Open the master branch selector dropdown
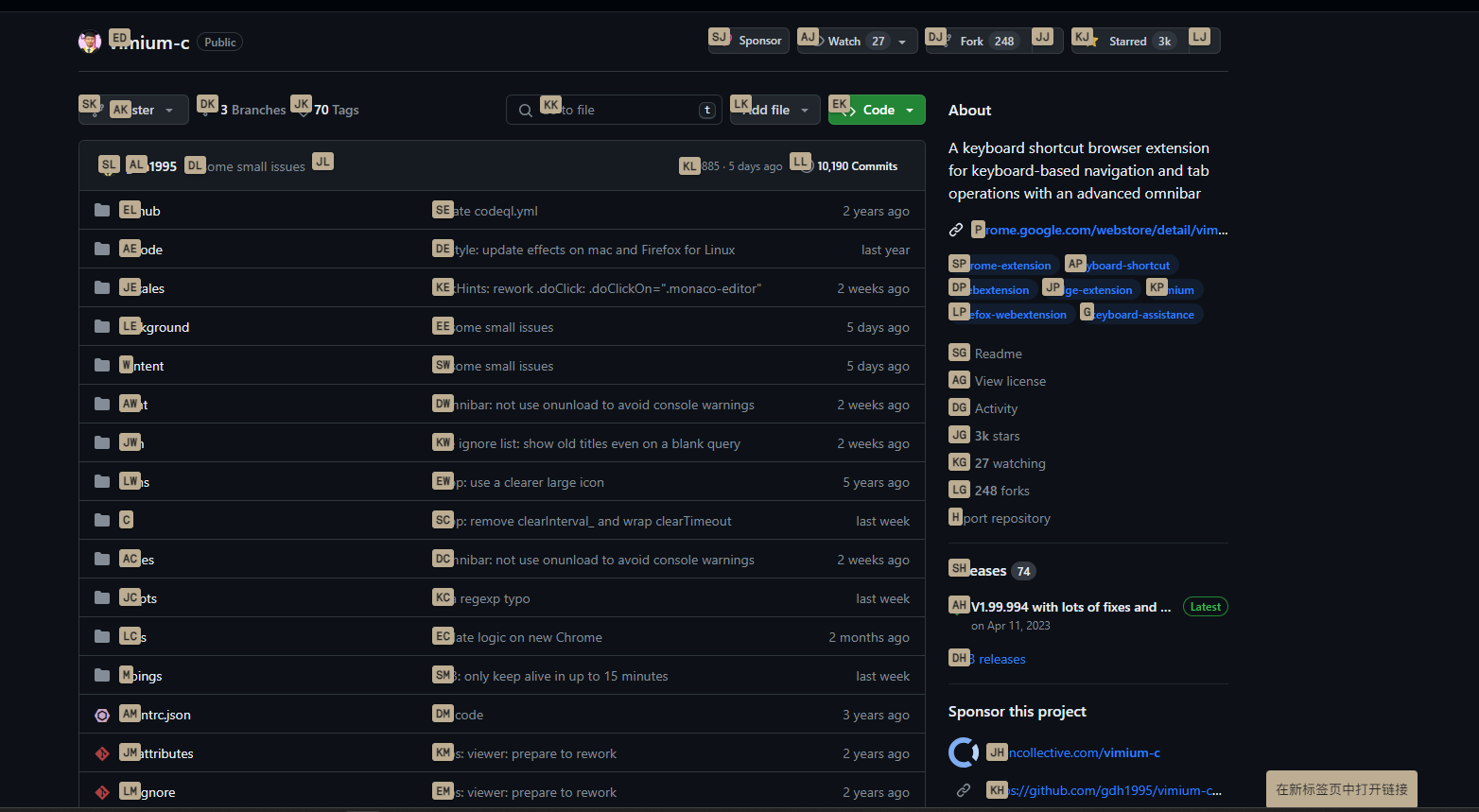Viewport: 1479px width, 812px height. point(133,110)
